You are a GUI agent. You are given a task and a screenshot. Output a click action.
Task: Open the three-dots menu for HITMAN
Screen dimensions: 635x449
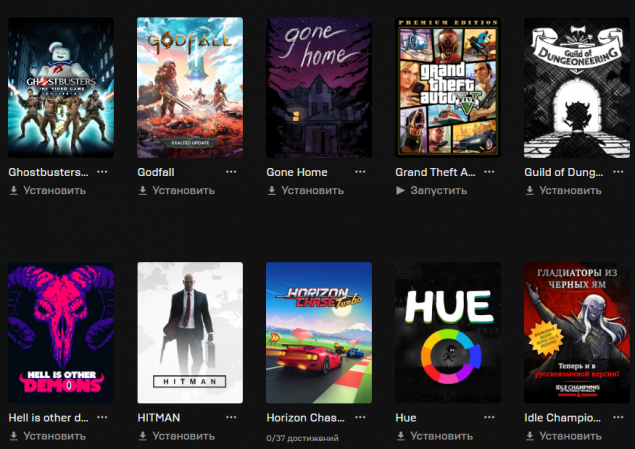tap(231, 417)
